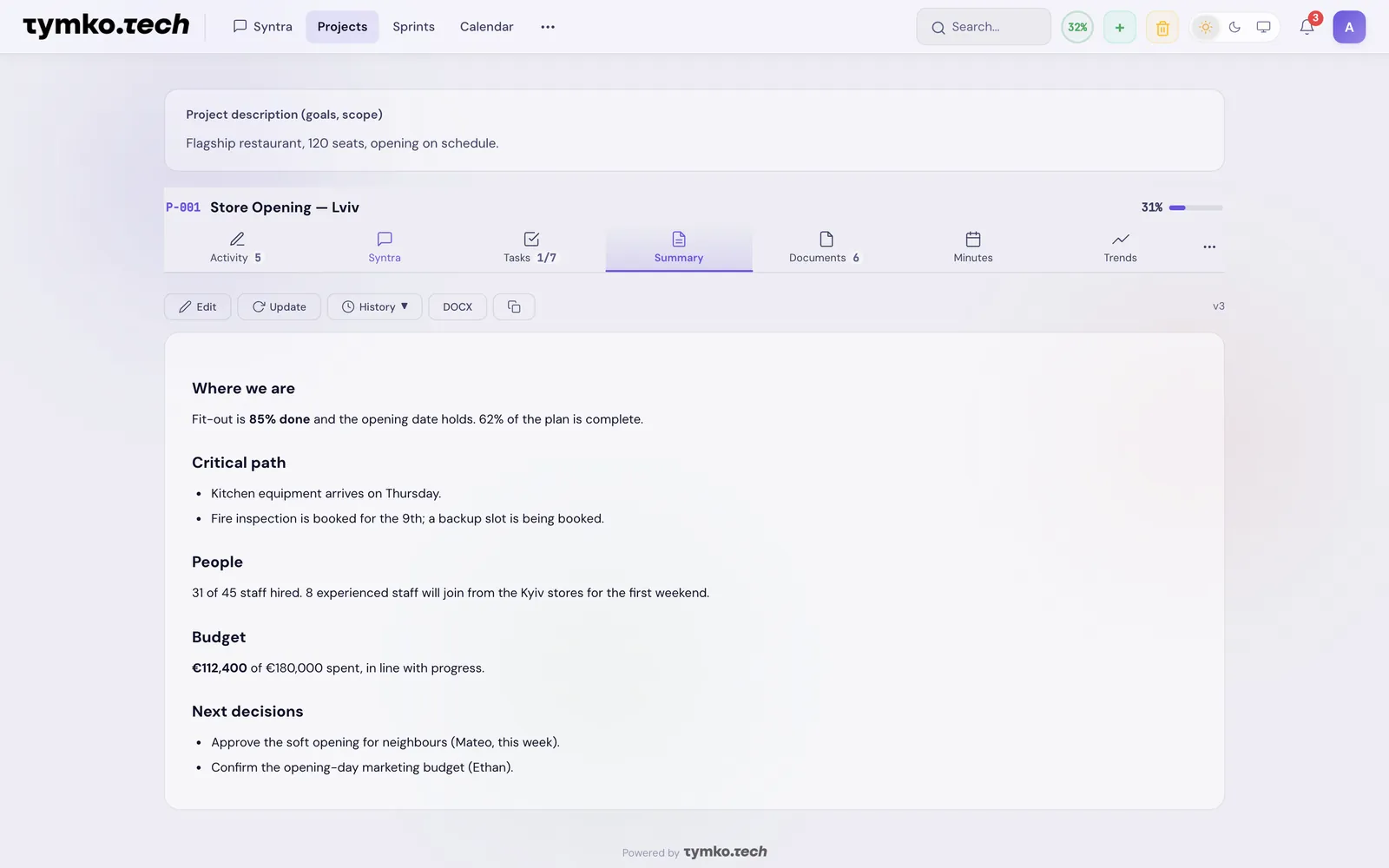
Task: Export summary as DOCX
Action: [x=458, y=306]
